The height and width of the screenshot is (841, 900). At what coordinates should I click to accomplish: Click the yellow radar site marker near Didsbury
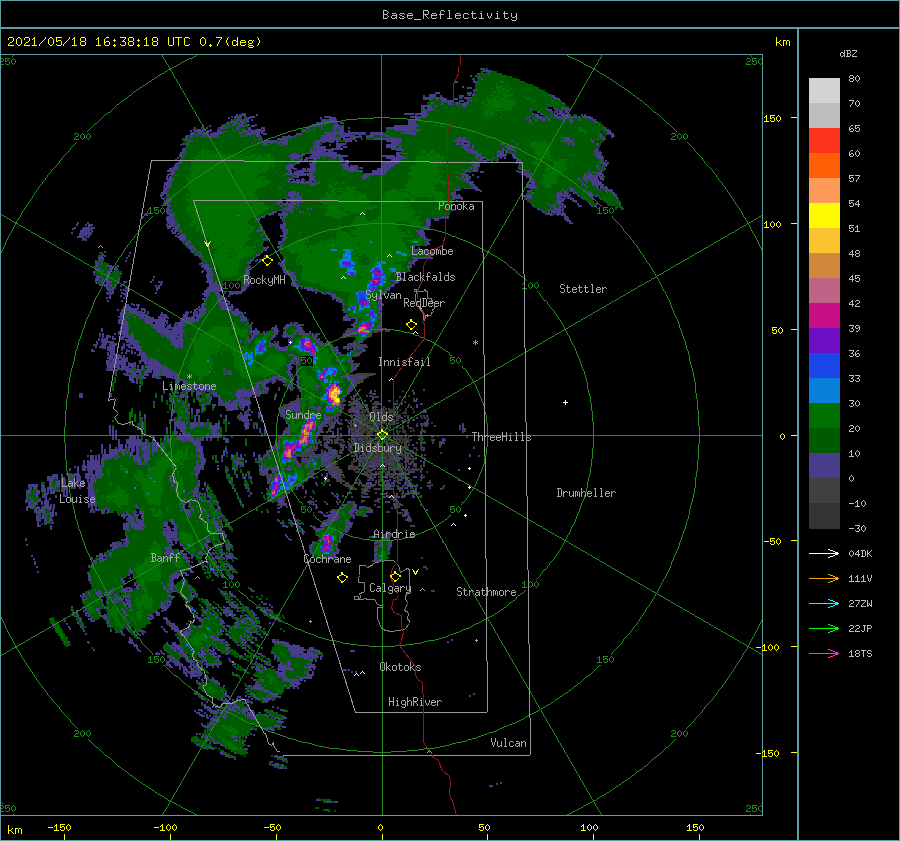click(382, 435)
